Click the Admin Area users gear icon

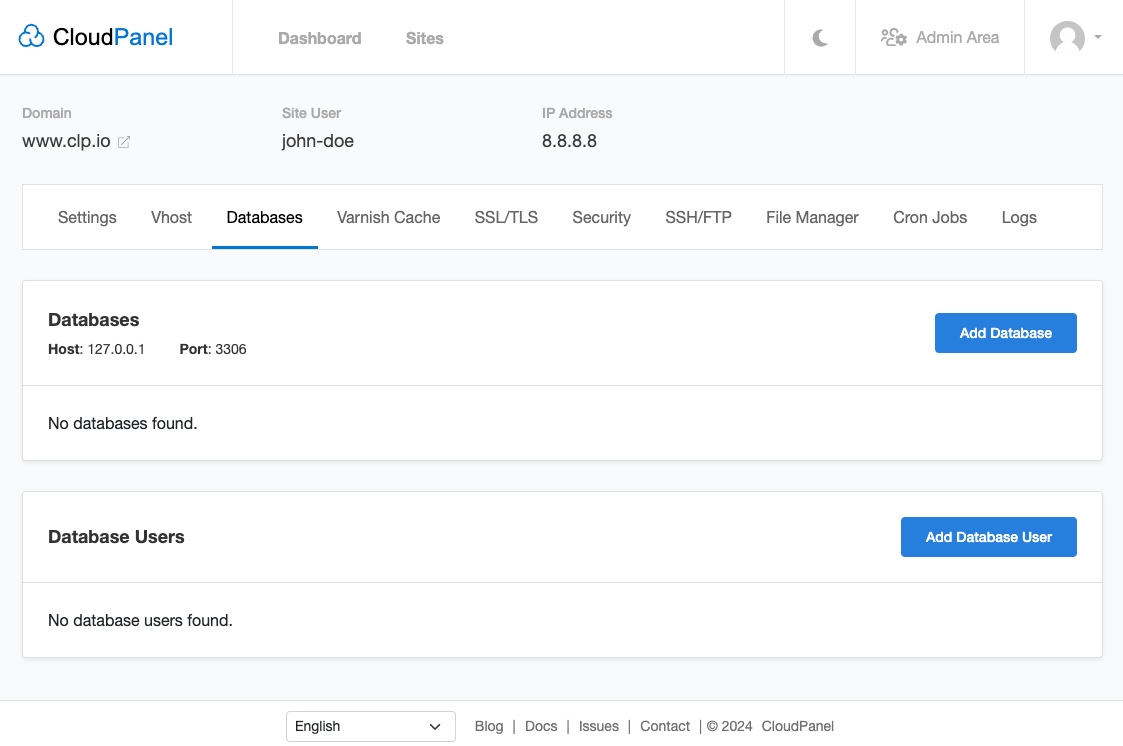pyautogui.click(x=893, y=36)
